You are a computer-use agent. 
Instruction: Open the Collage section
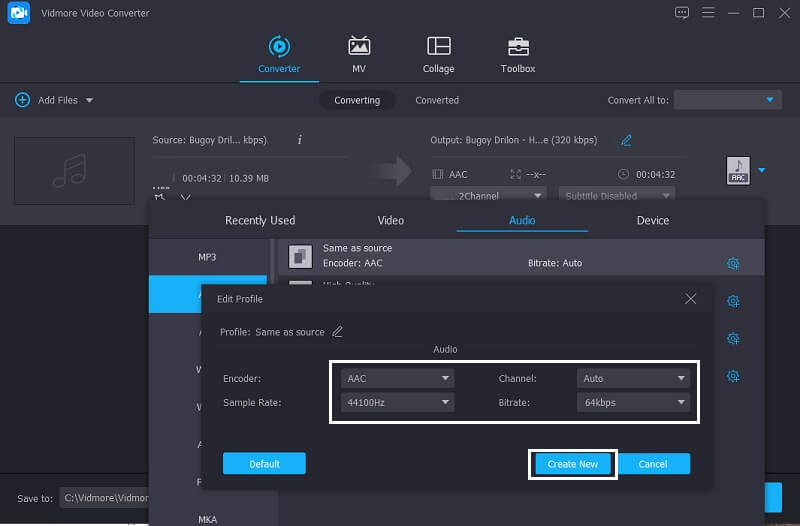pos(438,47)
